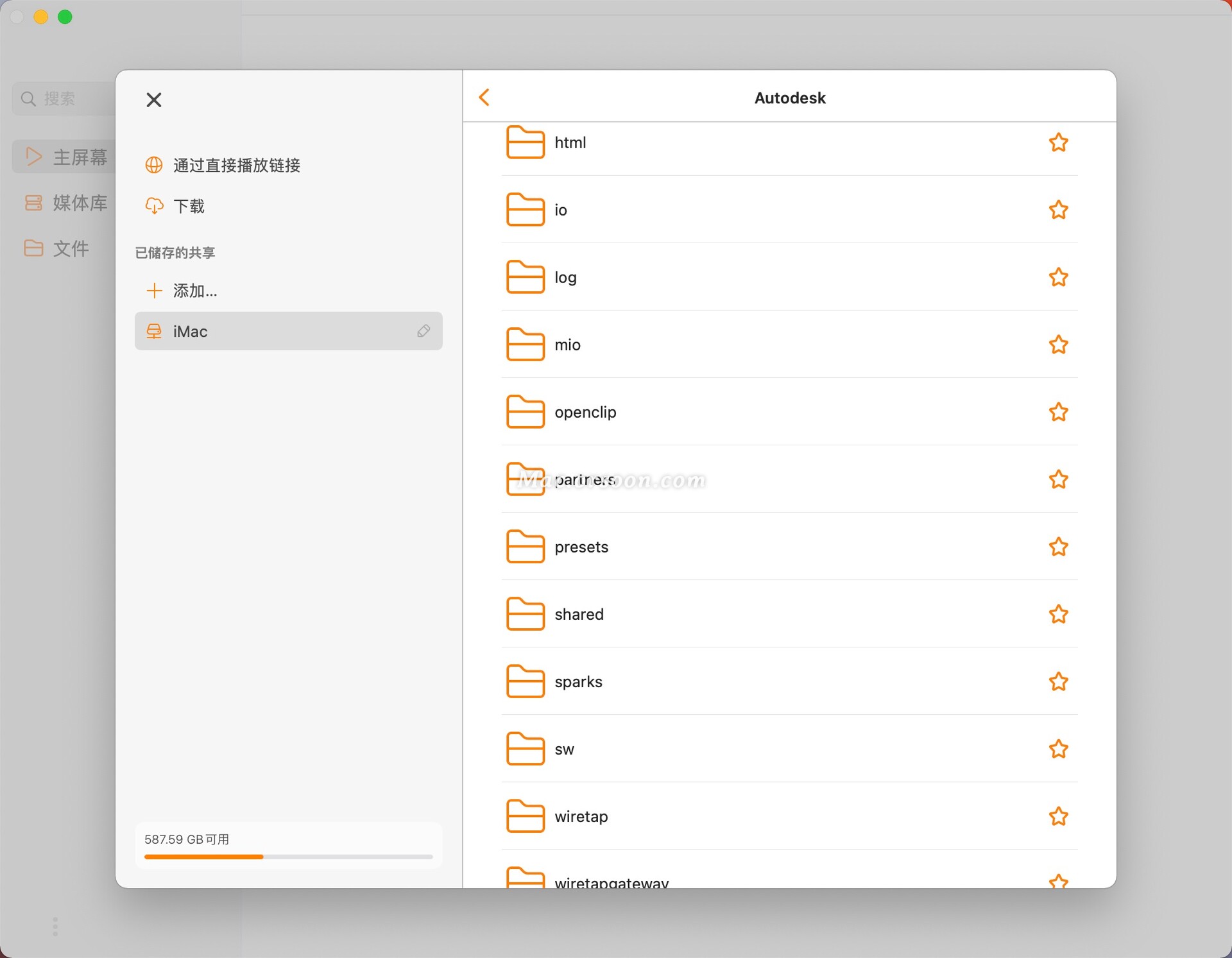Click the 587.59 GB available label
Image resolution: width=1232 pixels, height=958 pixels.
tap(187, 839)
